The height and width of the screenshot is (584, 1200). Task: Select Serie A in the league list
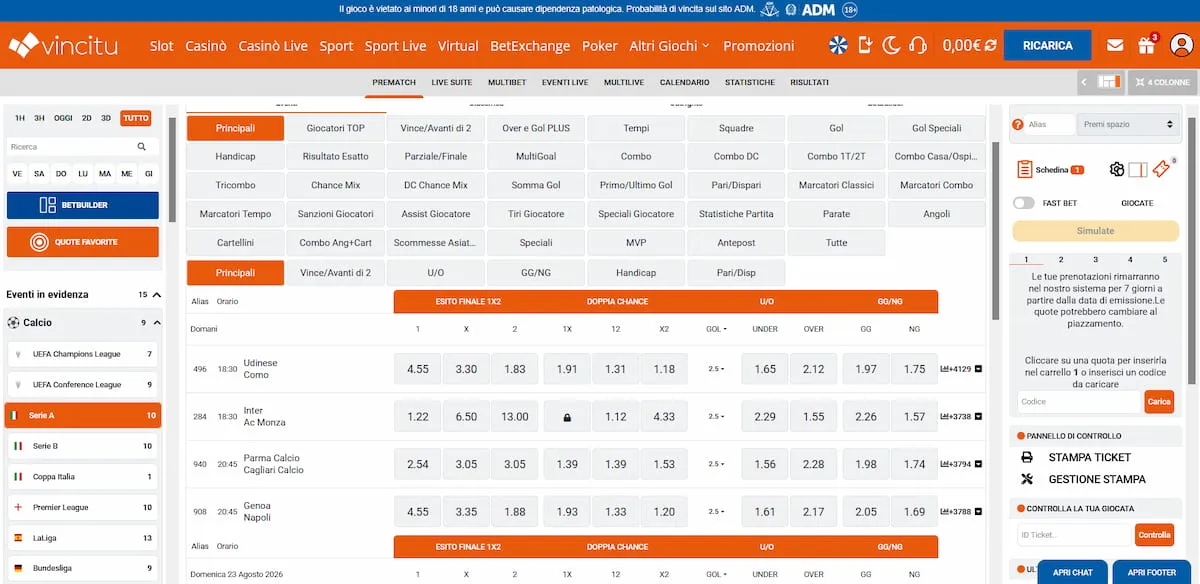point(83,415)
